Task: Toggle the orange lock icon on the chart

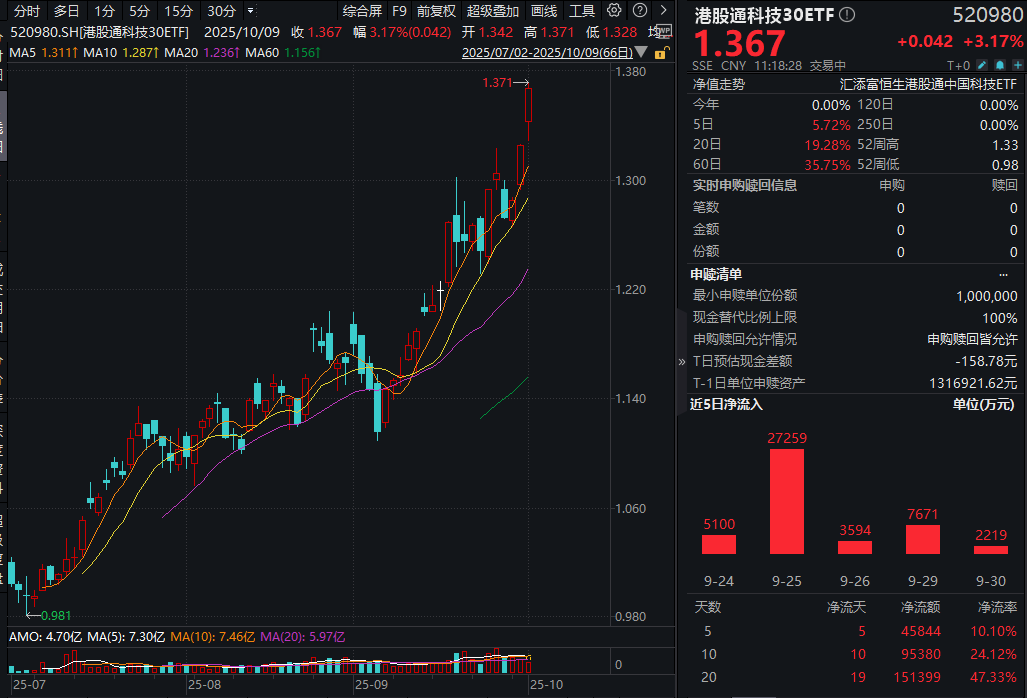Action: (662, 52)
